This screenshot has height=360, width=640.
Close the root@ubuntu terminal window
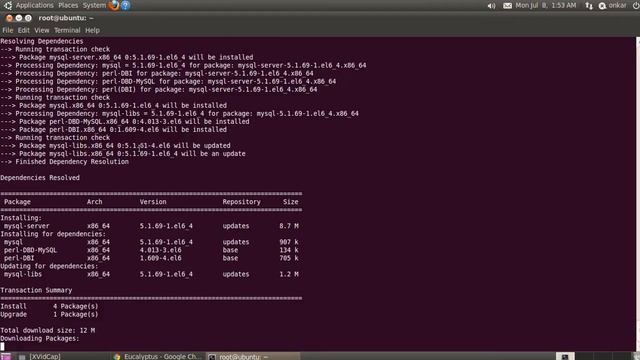coord(9,18)
